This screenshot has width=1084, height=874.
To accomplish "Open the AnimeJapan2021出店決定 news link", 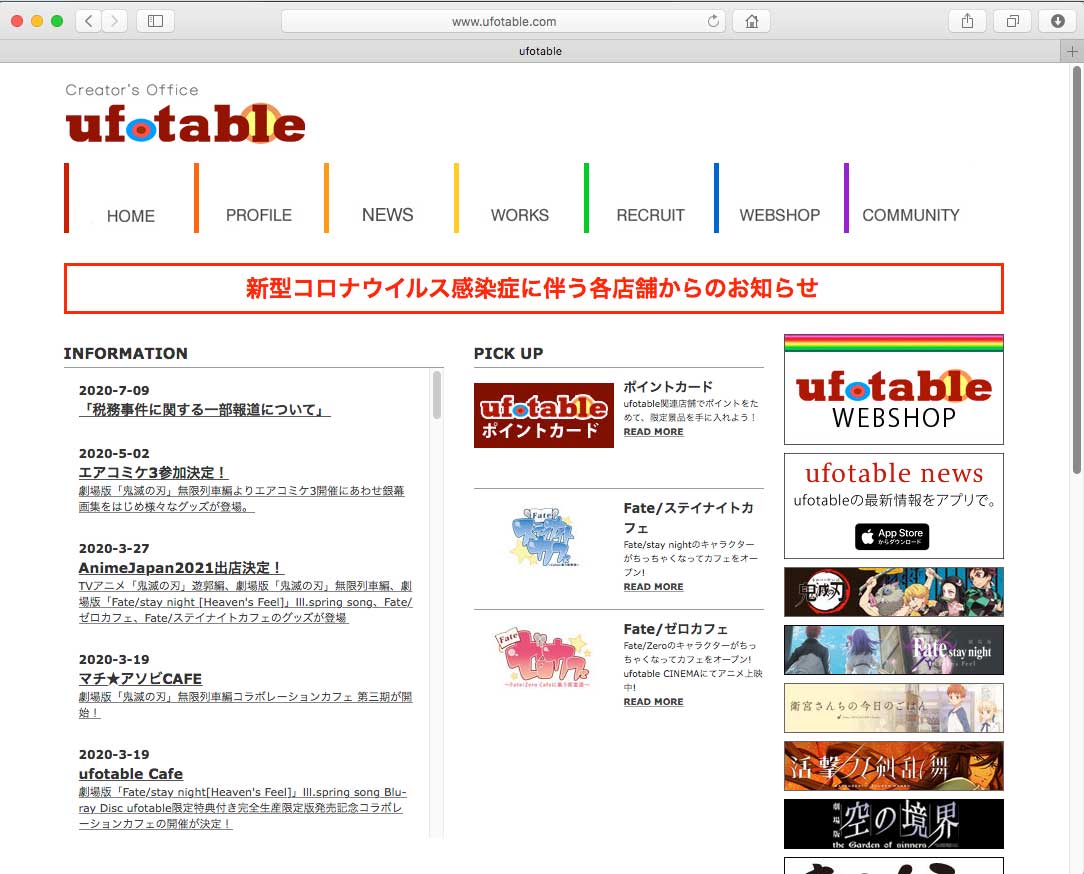I will (181, 567).
